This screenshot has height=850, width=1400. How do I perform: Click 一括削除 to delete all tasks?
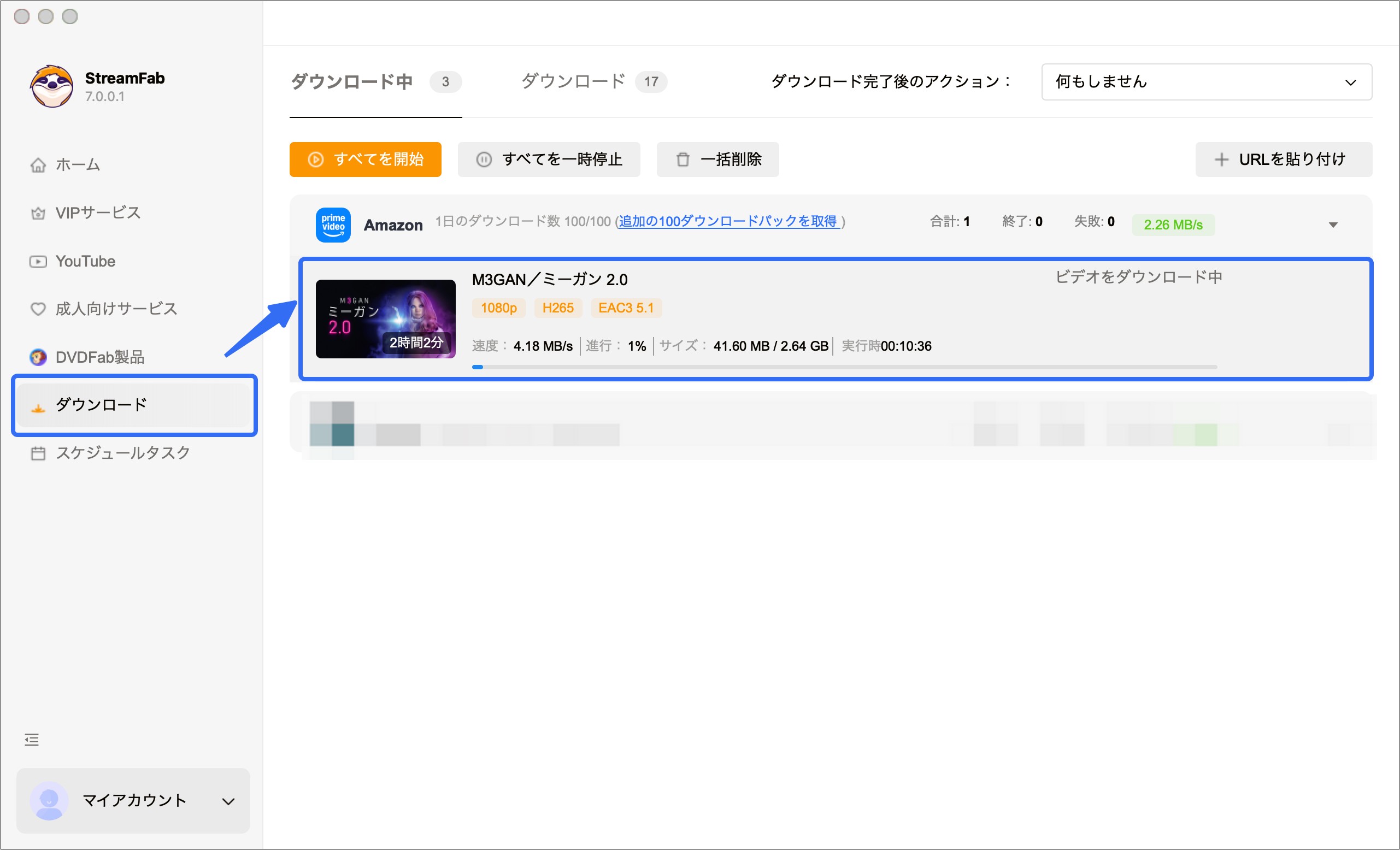coord(717,160)
